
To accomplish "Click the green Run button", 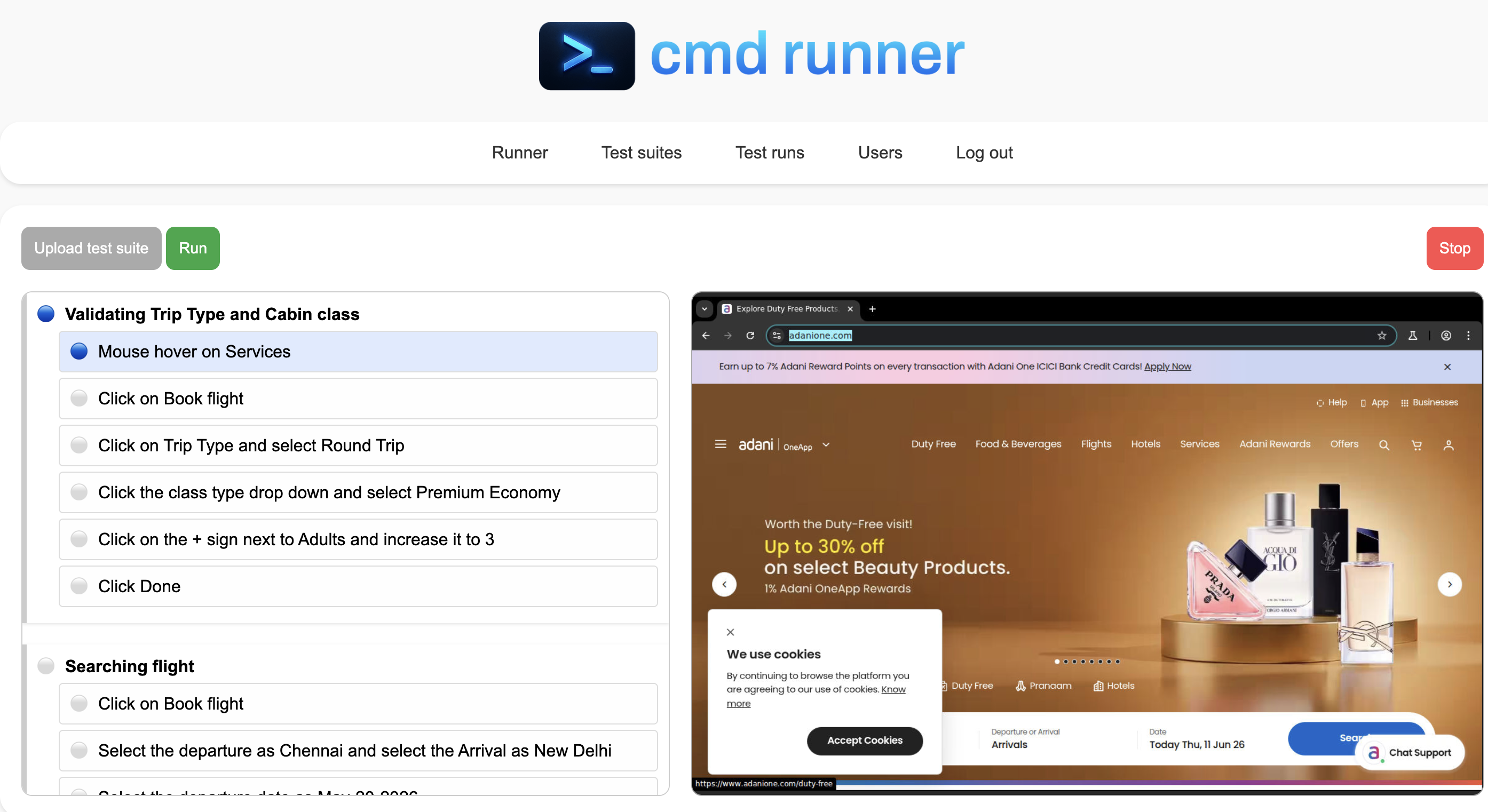I will tap(192, 248).
